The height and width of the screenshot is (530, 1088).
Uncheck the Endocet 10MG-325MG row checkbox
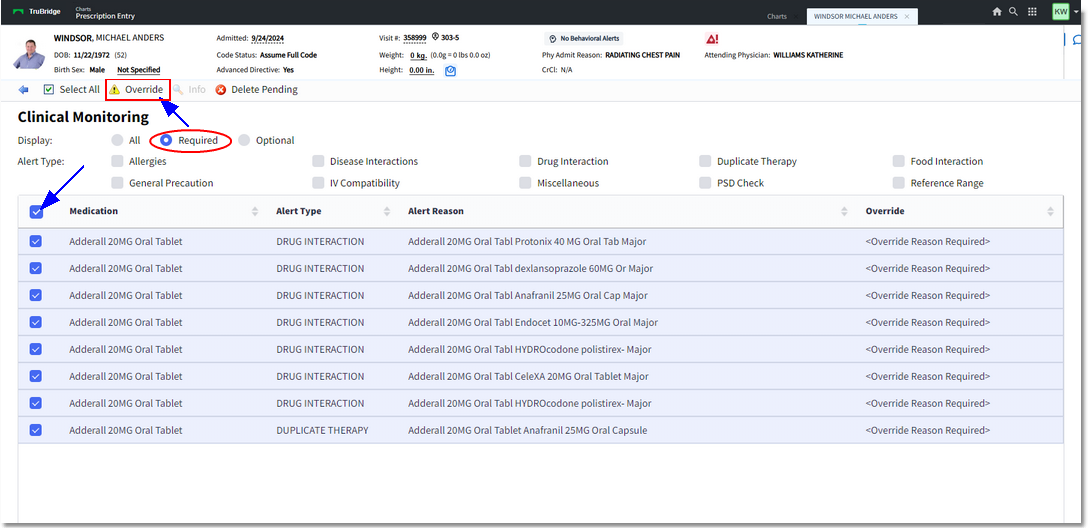coord(35,323)
